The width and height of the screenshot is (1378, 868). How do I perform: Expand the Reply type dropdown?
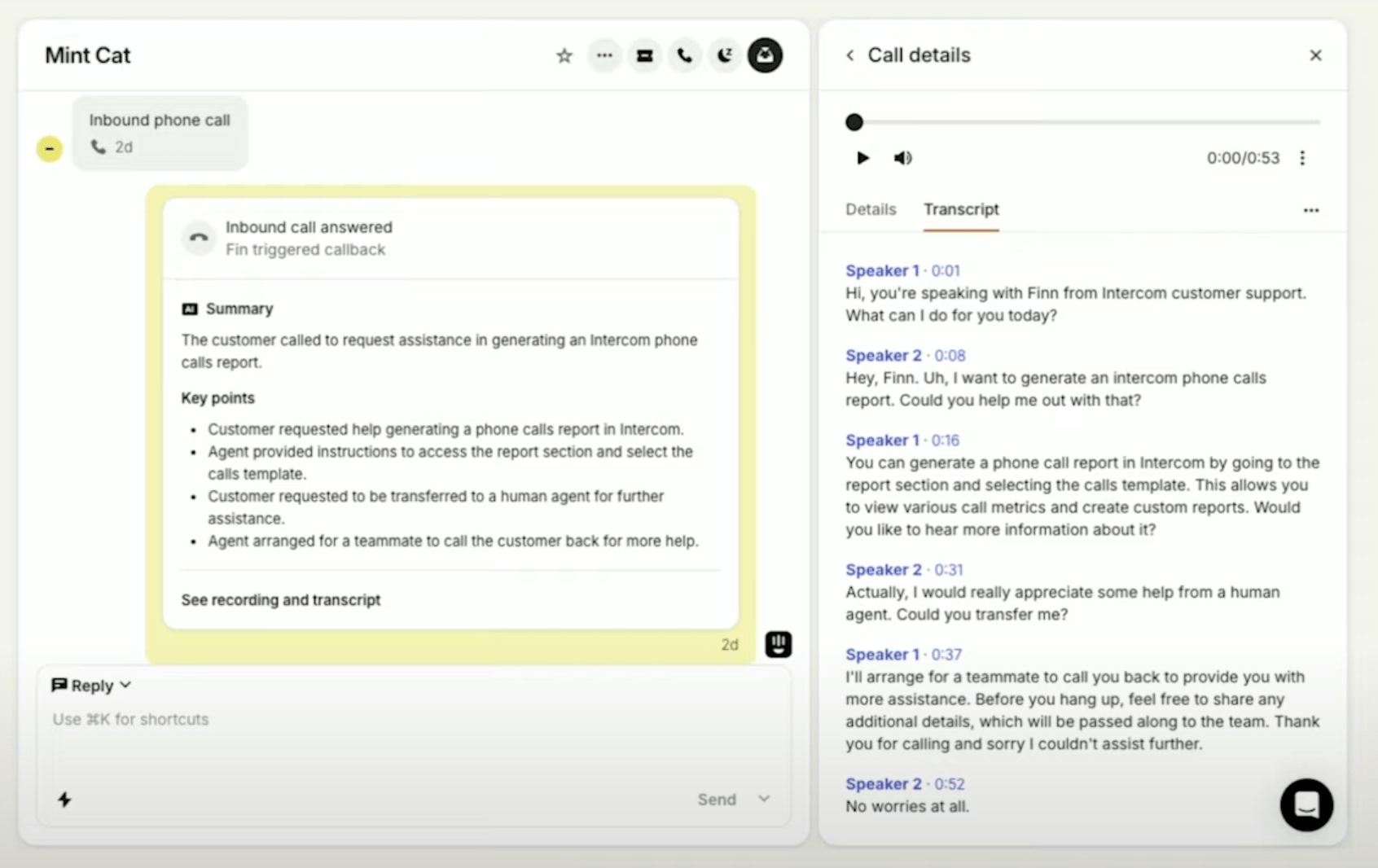pos(91,686)
